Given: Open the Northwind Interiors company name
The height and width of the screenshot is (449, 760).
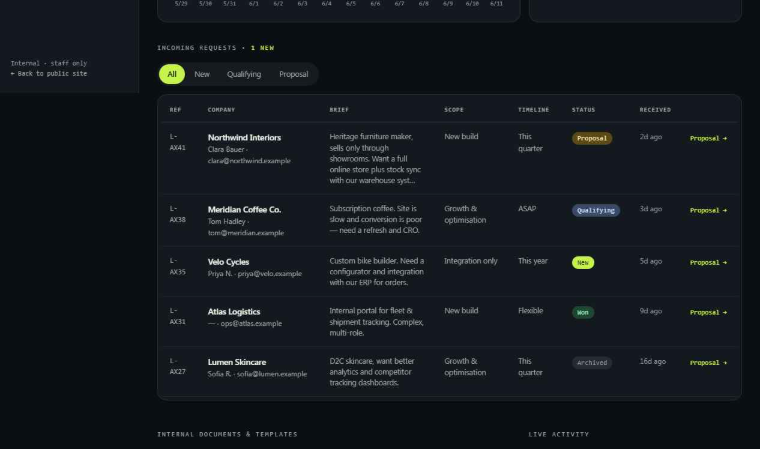Looking at the screenshot, I should coord(244,138).
